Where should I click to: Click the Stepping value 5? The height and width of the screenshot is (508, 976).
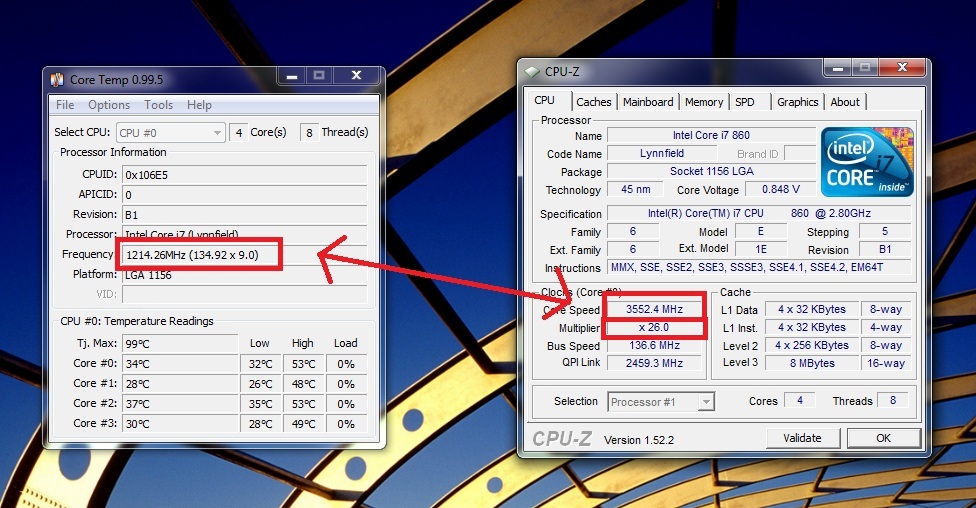(884, 232)
